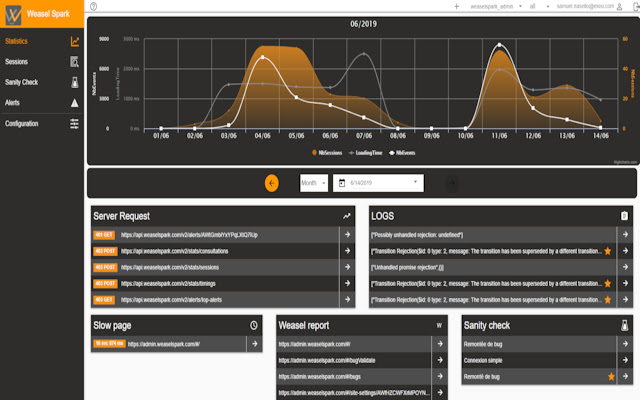Screen dimensions: 640x400
Task: Click the clock icon in Slow page header
Action: tap(254, 325)
